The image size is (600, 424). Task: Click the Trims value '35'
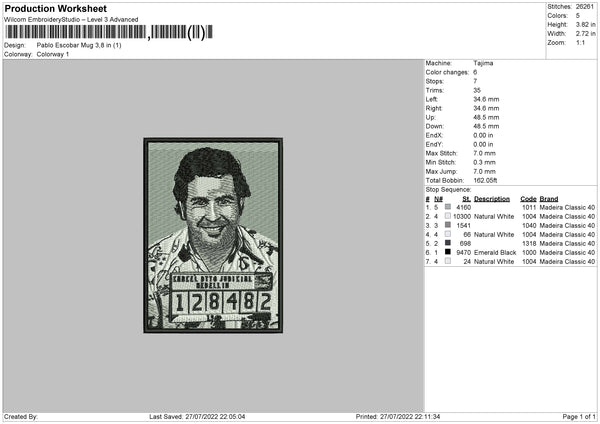(477, 90)
